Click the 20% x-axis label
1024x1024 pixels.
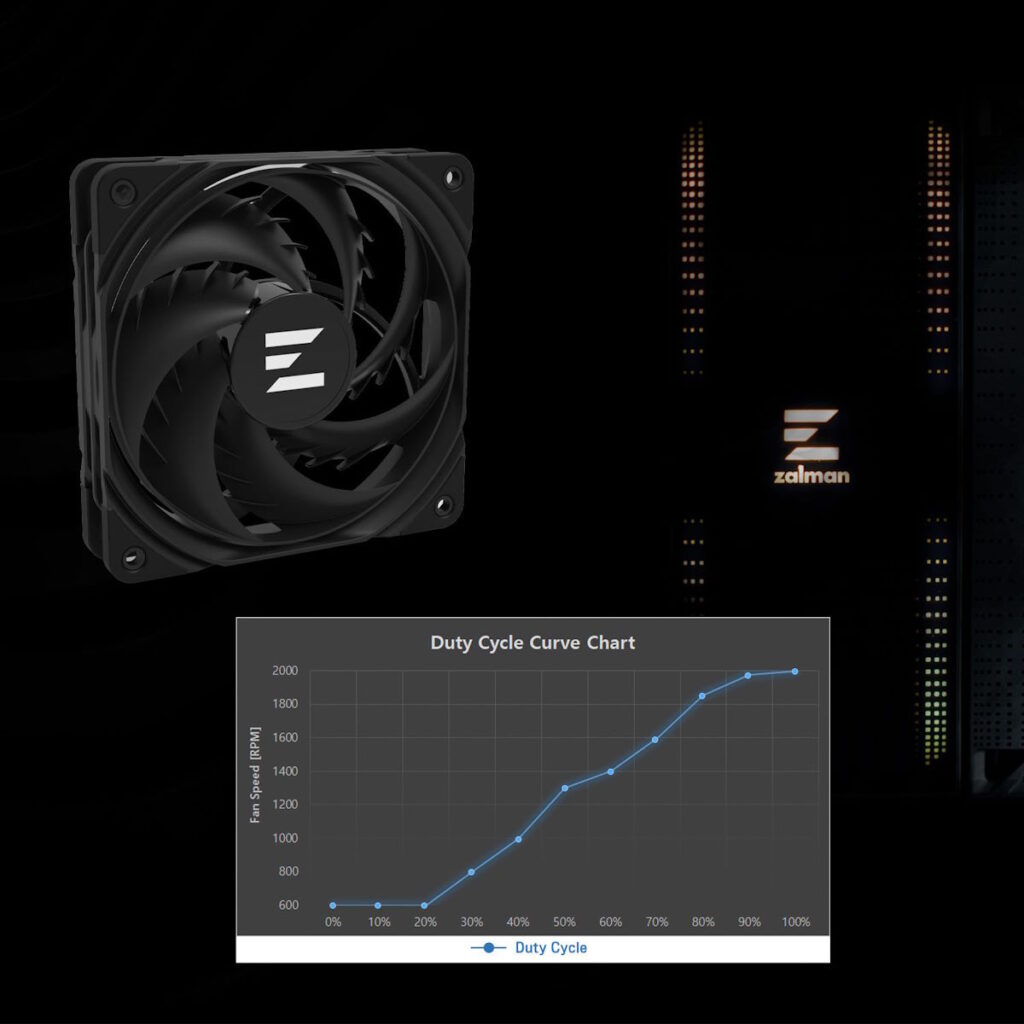click(x=425, y=922)
